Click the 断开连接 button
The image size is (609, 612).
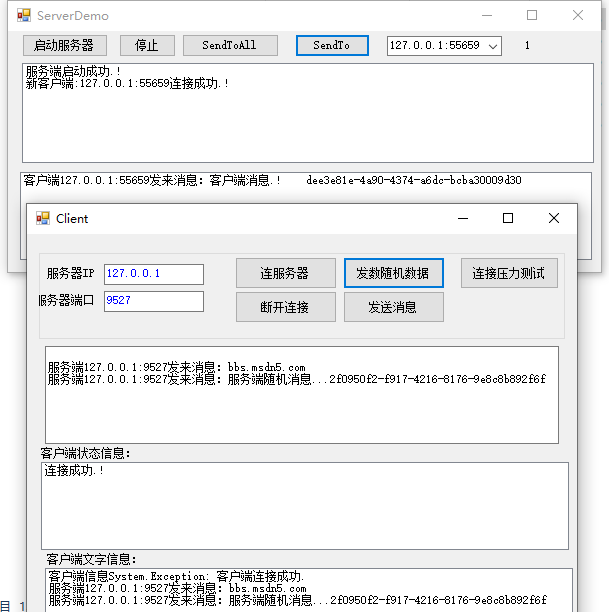285,307
